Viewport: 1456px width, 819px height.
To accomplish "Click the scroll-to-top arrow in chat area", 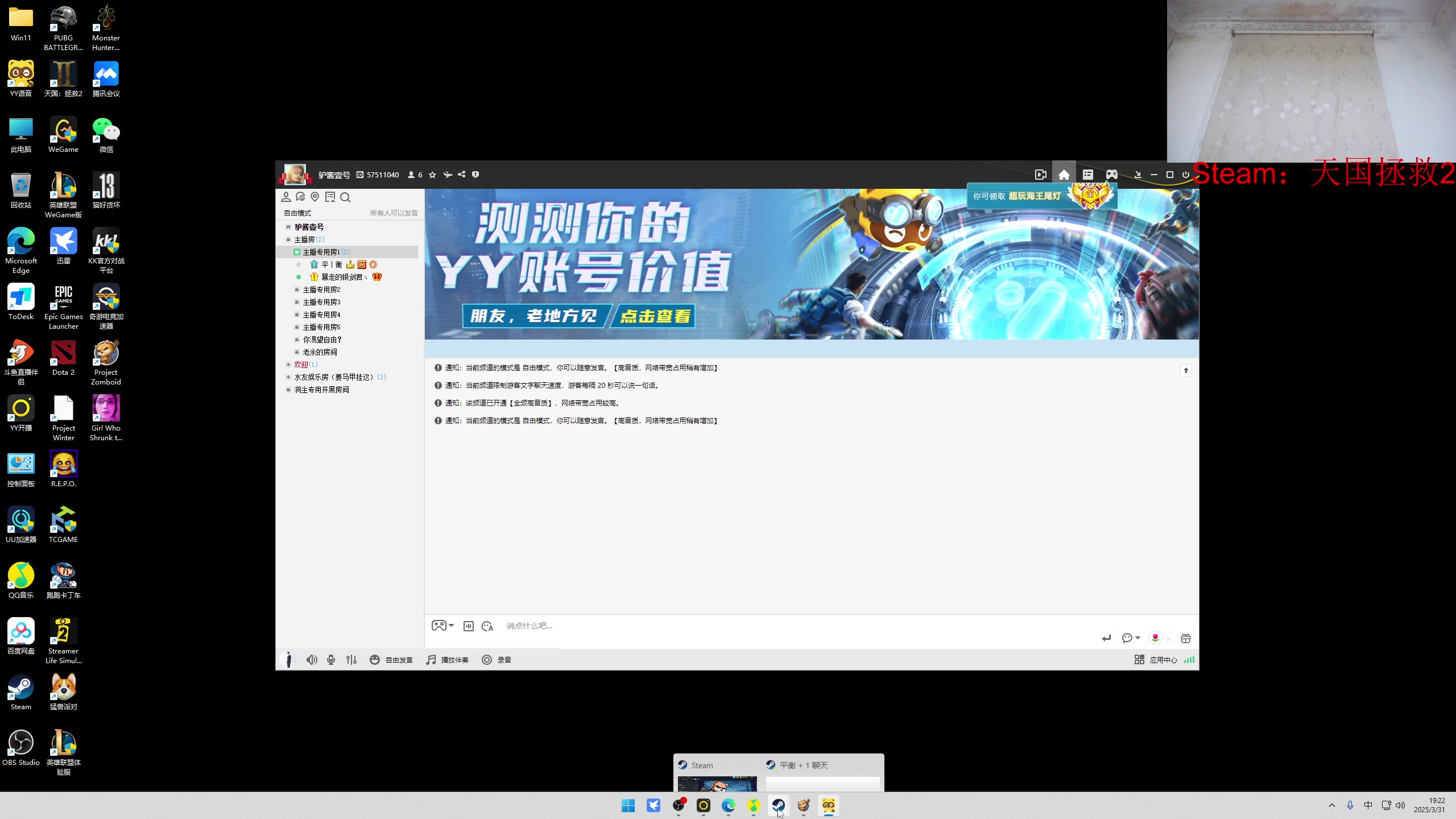I will click(x=1186, y=370).
